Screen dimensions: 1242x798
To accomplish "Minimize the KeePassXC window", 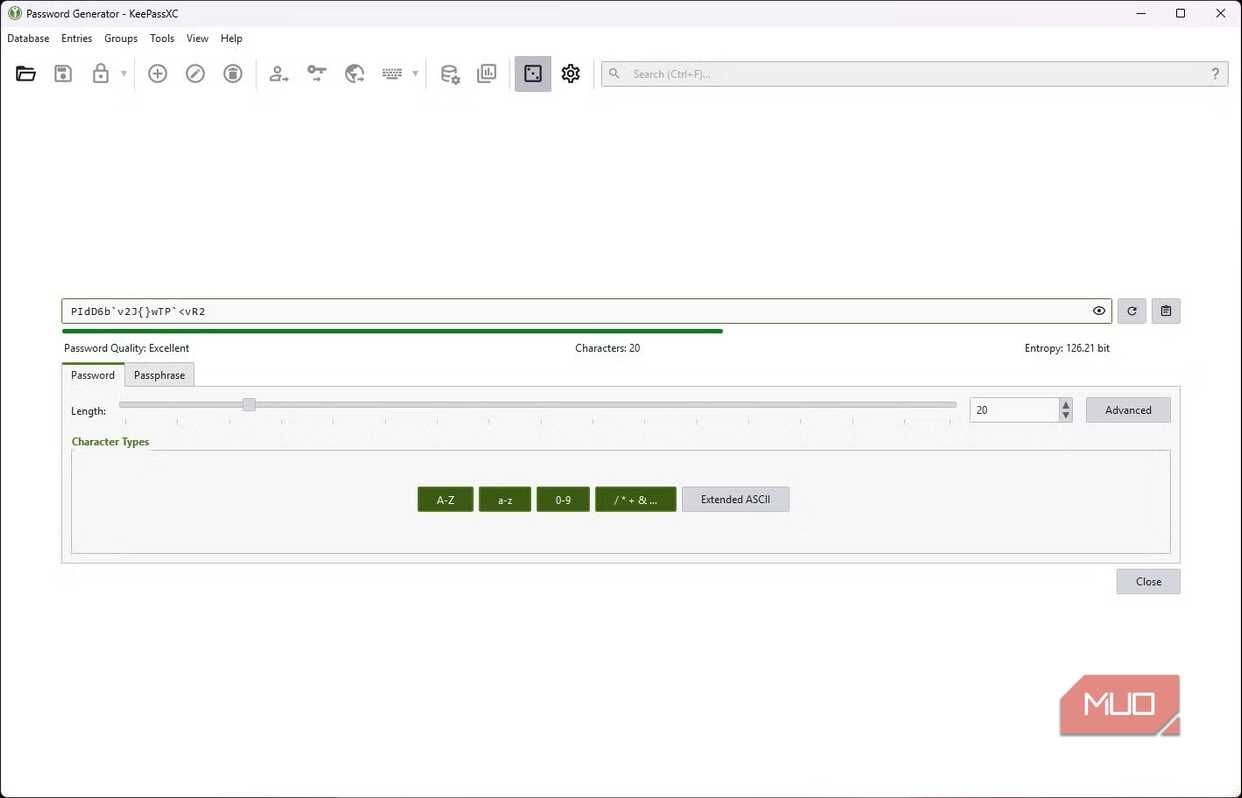I will coord(1141,13).
